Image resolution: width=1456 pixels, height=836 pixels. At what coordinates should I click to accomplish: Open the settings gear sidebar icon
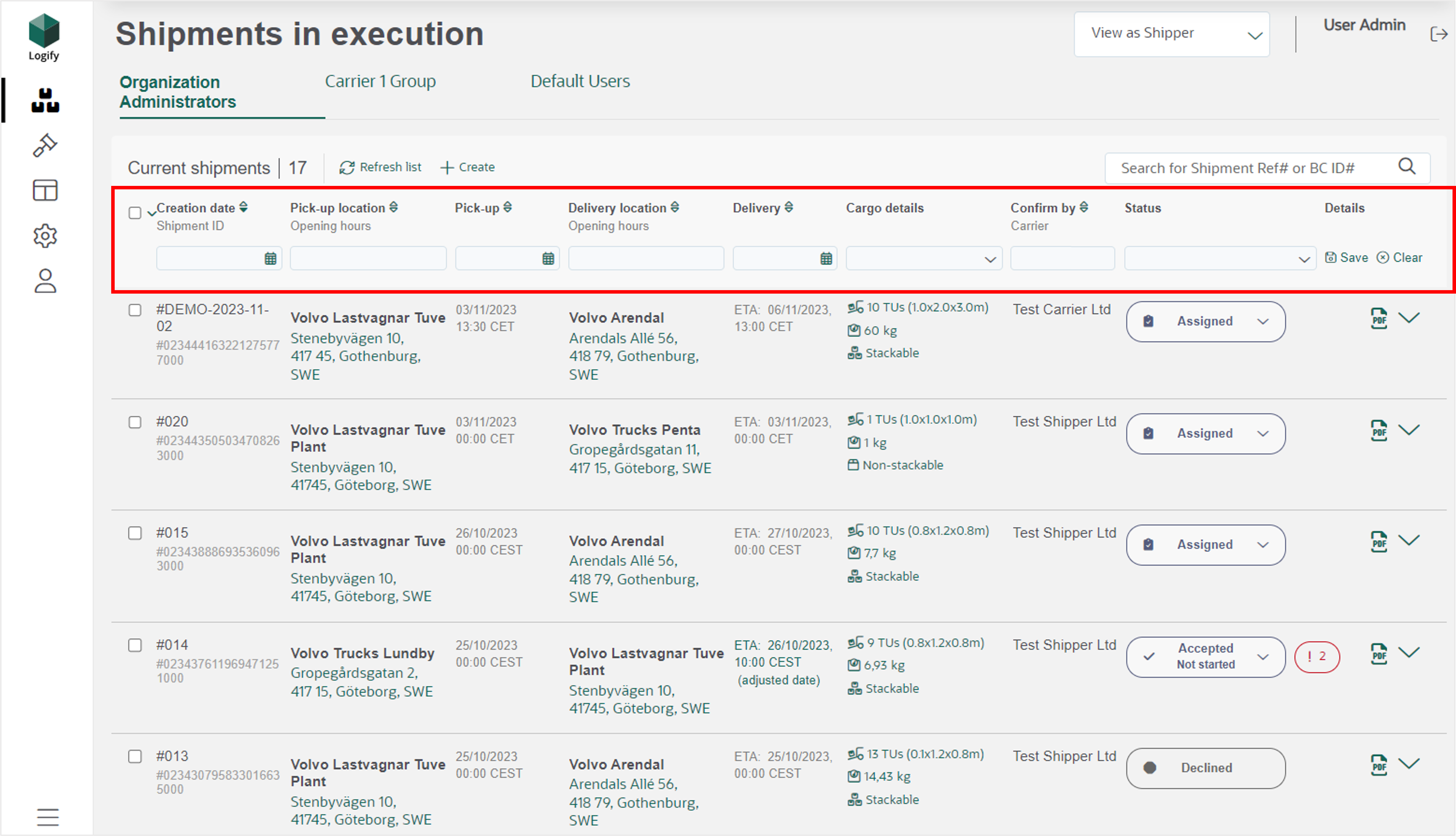point(46,236)
